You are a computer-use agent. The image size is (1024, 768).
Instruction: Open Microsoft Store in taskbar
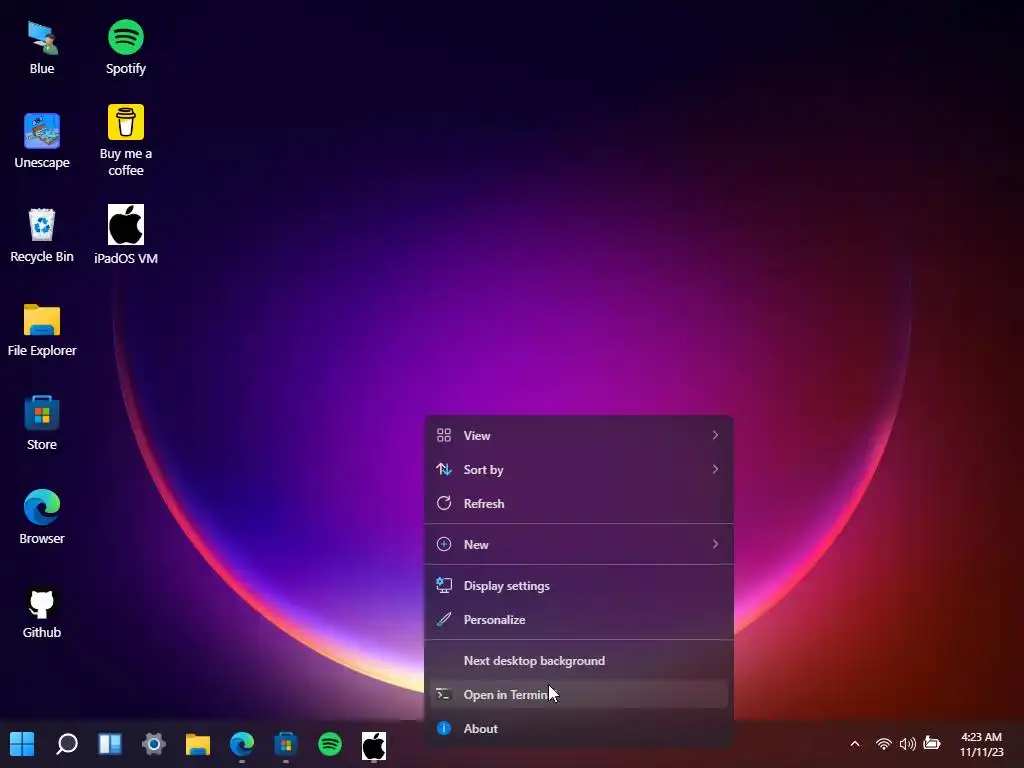[285, 744]
